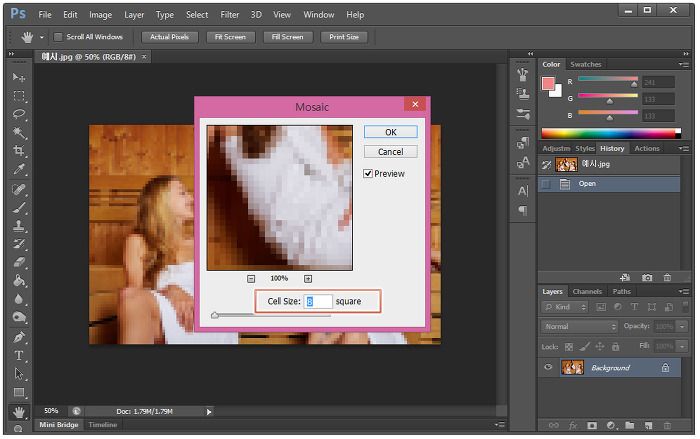Zoom out Mosaic preview minus button

coord(251,279)
